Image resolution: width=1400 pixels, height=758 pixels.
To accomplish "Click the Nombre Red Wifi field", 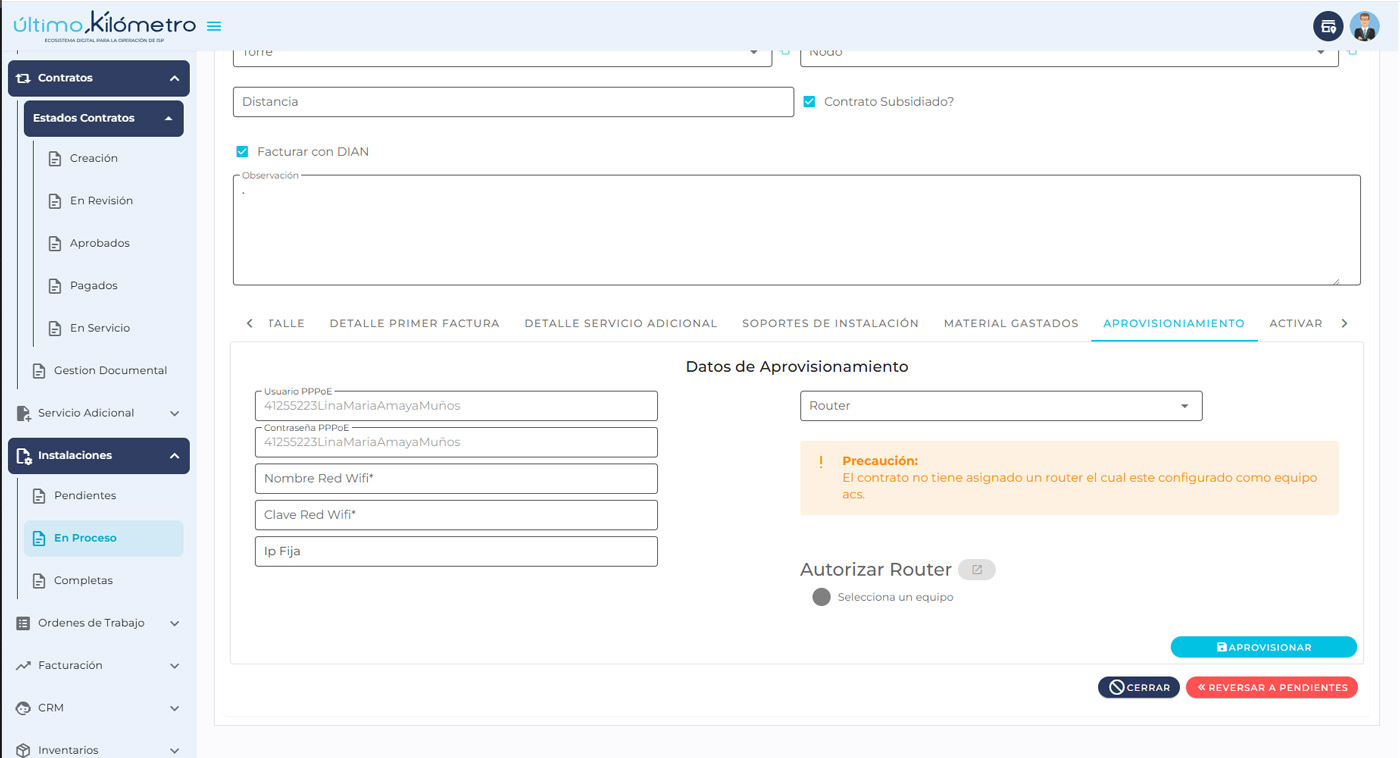I will click(x=456, y=479).
